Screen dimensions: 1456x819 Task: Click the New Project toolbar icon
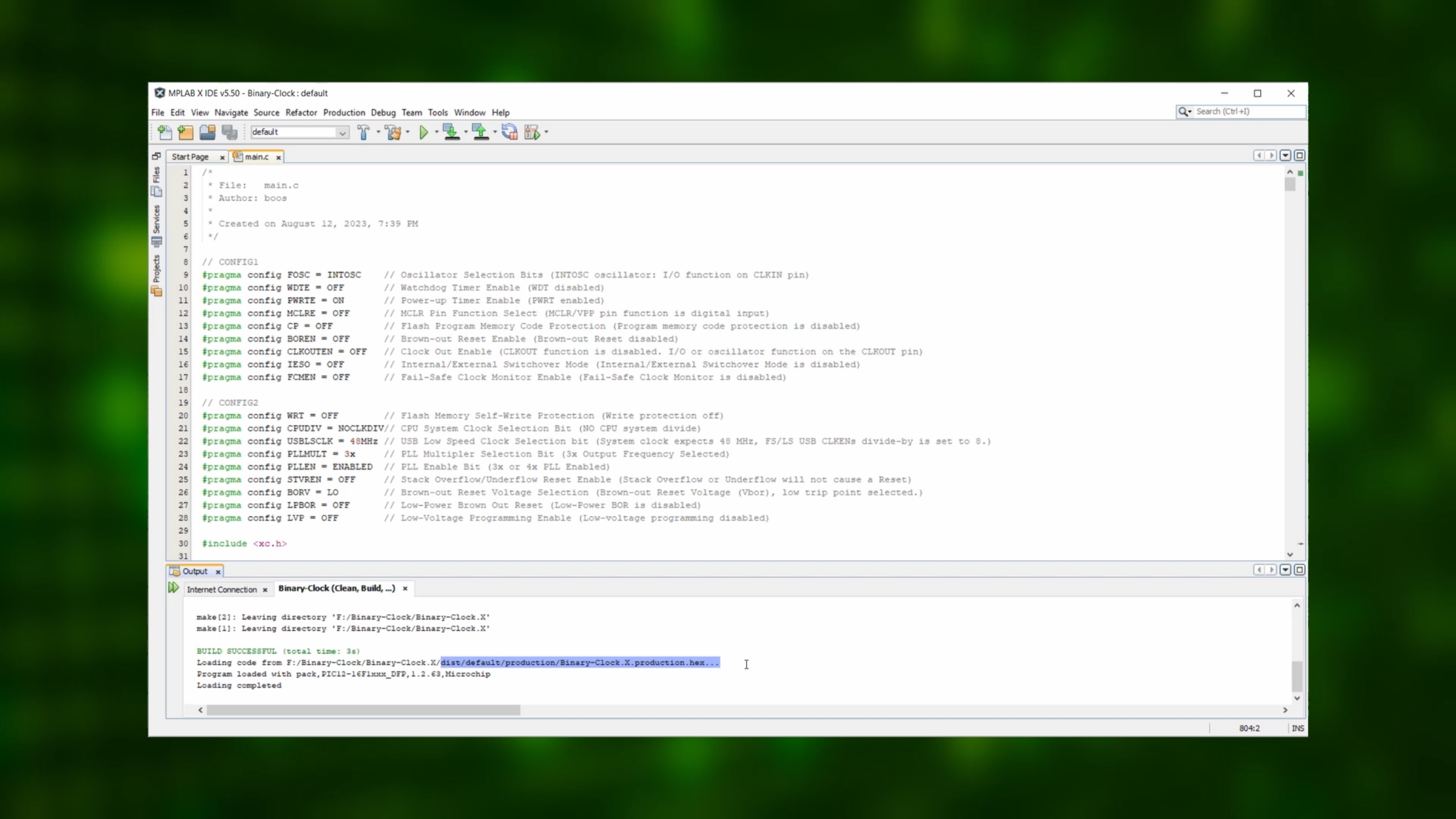(x=185, y=132)
